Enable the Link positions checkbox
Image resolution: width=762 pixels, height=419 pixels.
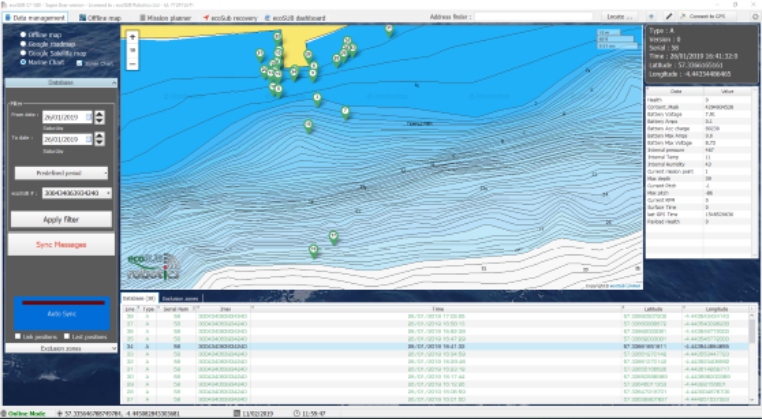19,336
